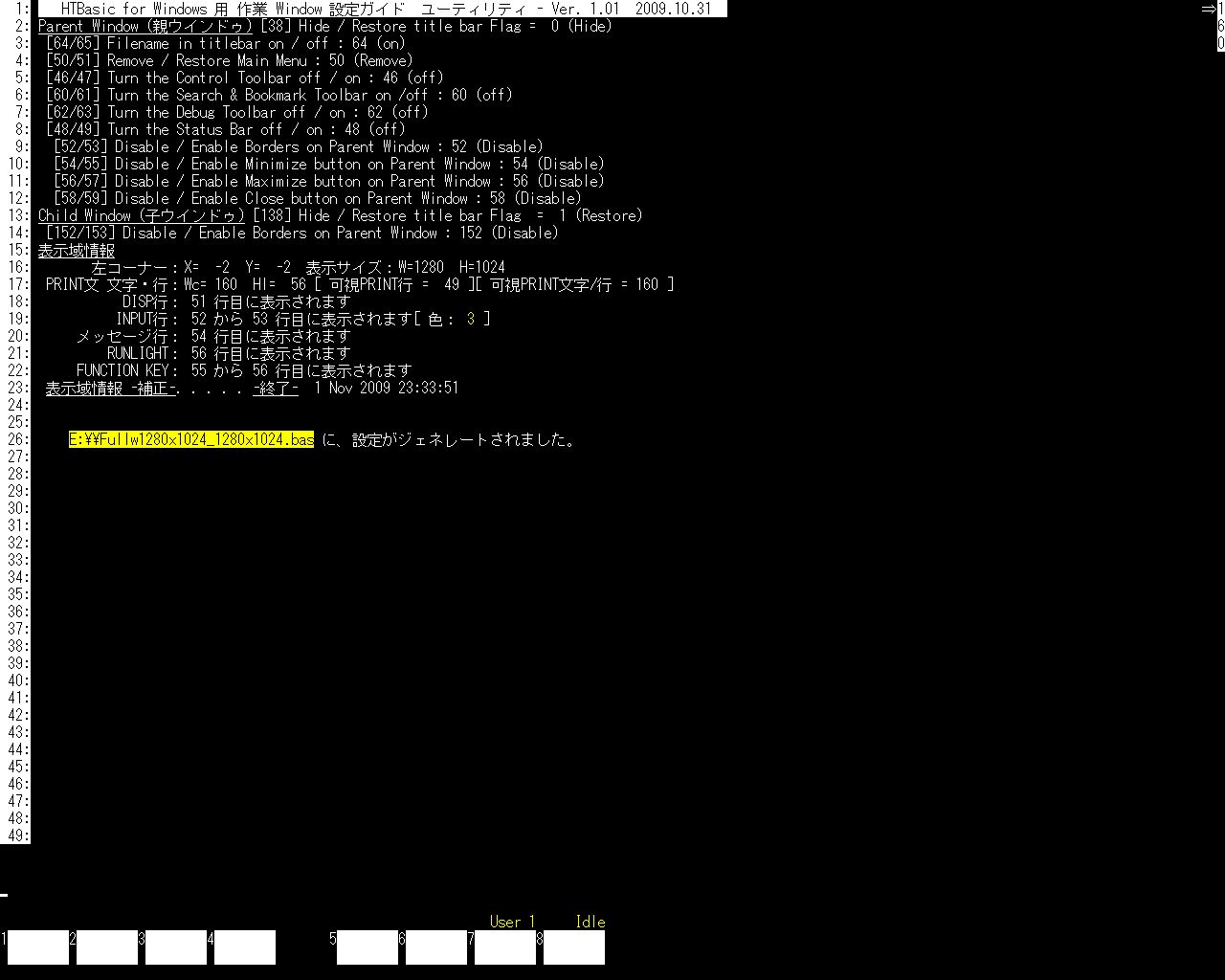Image resolution: width=1225 pixels, height=980 pixels.
Task: Click the title 'HTBasic for Windows 用 作業 Window 設定ガイド'
Action: (233, 9)
